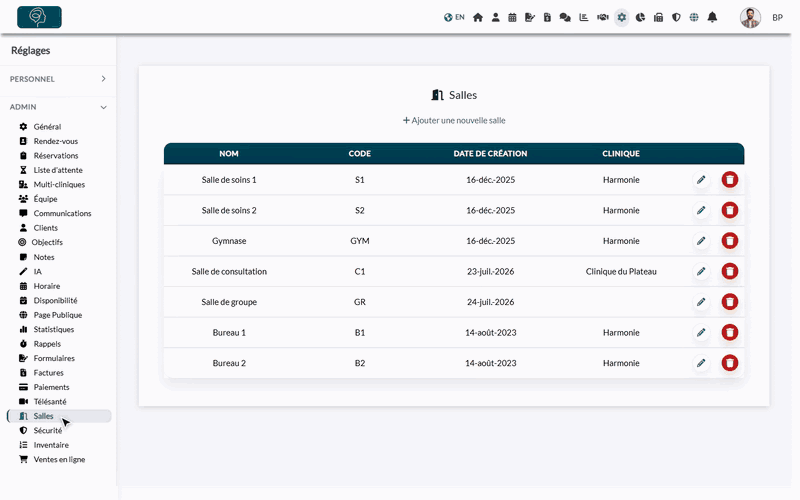Viewport: 800px width, 500px height.
Task: Open the home icon in top navigation
Action: click(478, 17)
